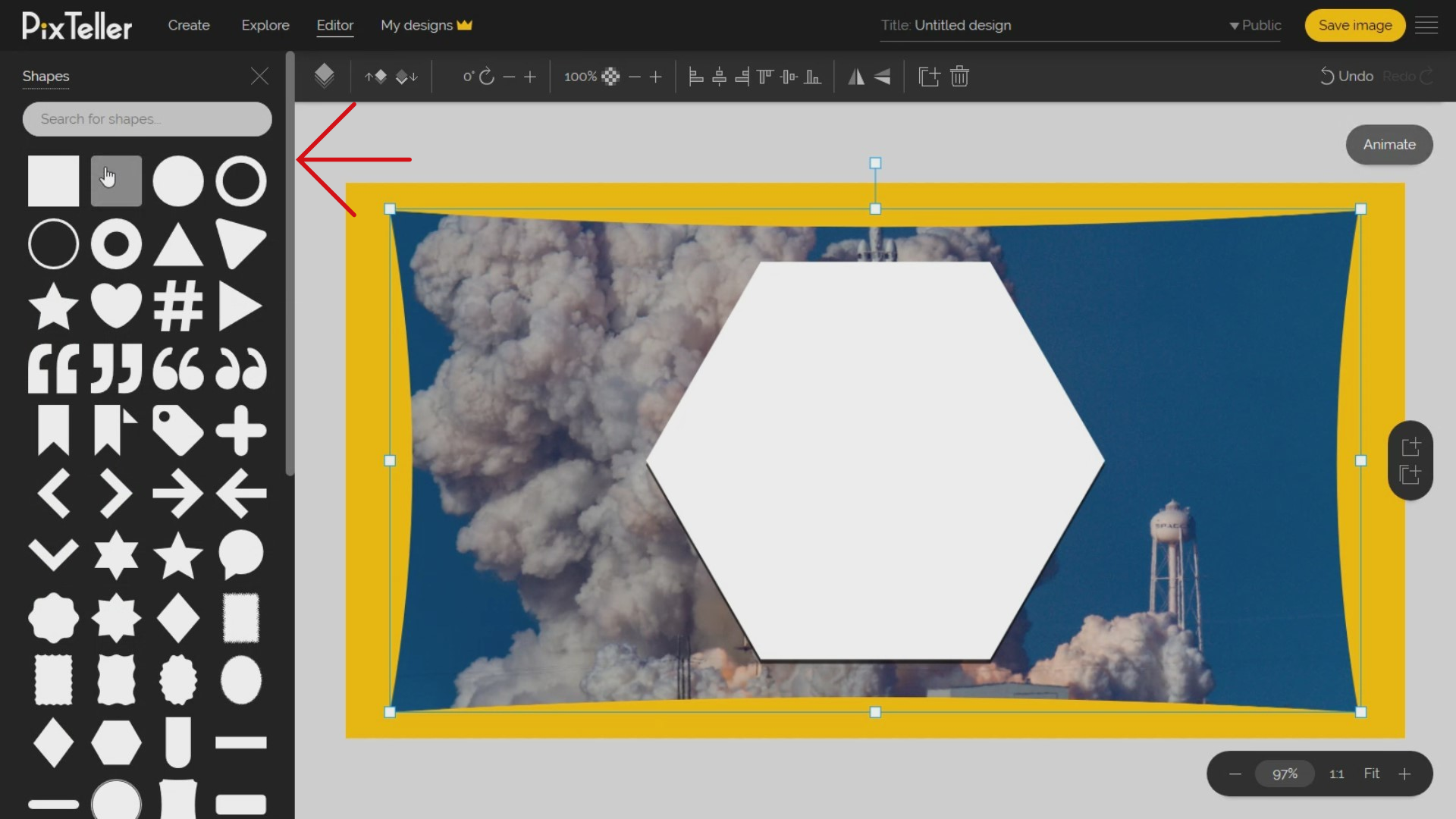The width and height of the screenshot is (1456, 819).
Task: Add the left arrow shape
Action: [241, 494]
